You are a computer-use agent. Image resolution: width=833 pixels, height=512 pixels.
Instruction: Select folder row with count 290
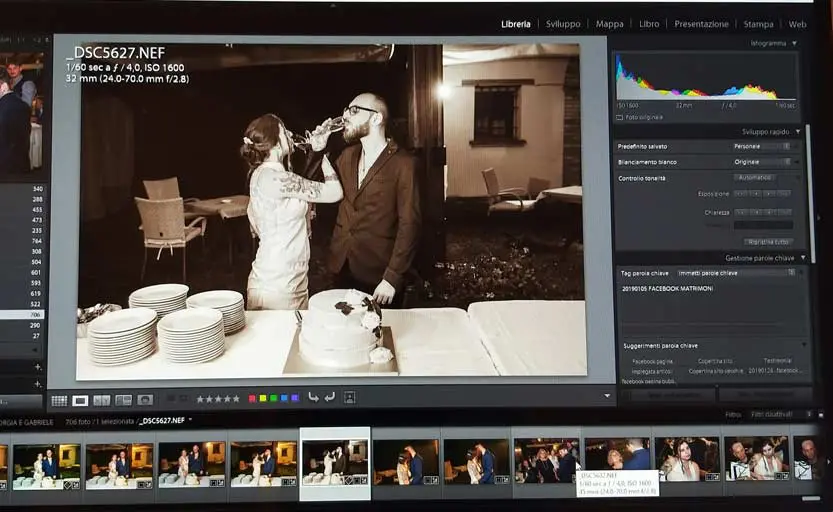22,325
